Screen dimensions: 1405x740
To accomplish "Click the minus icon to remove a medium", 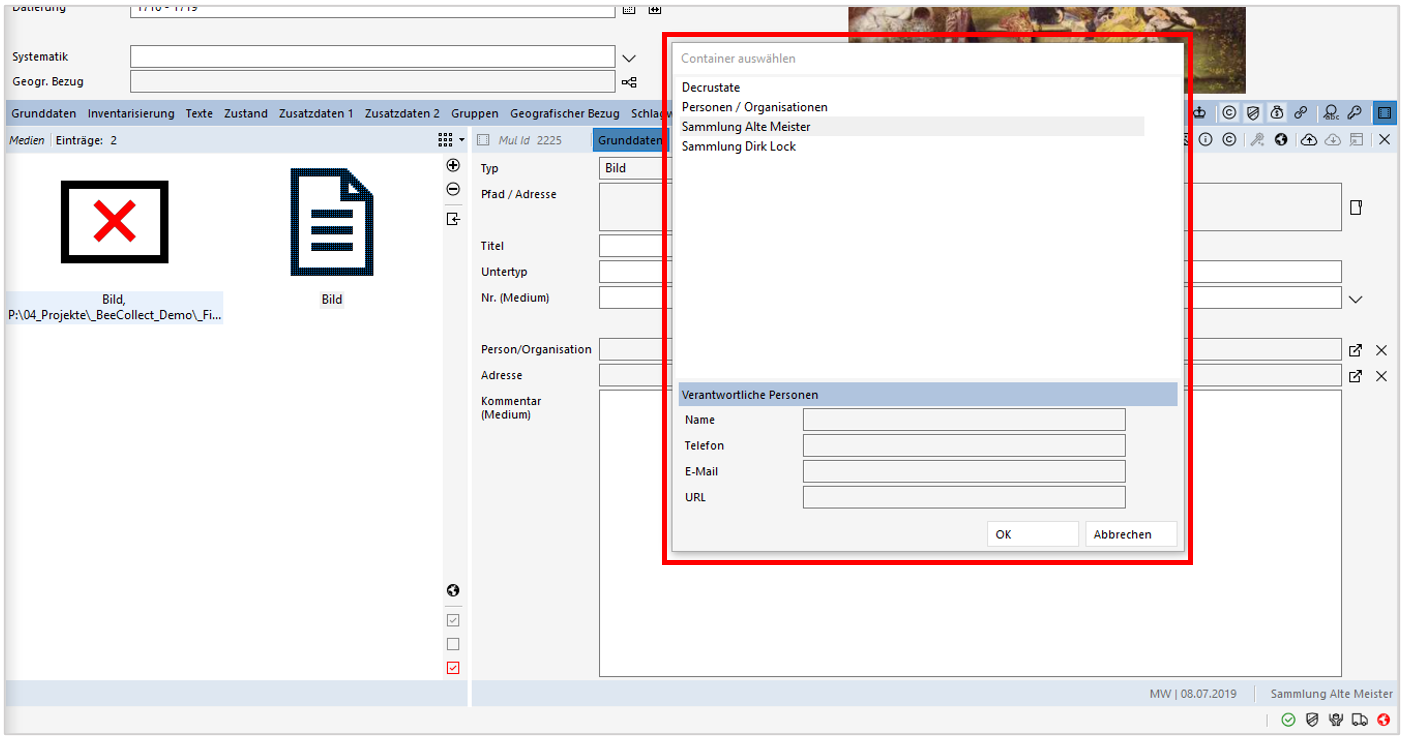I will (453, 189).
